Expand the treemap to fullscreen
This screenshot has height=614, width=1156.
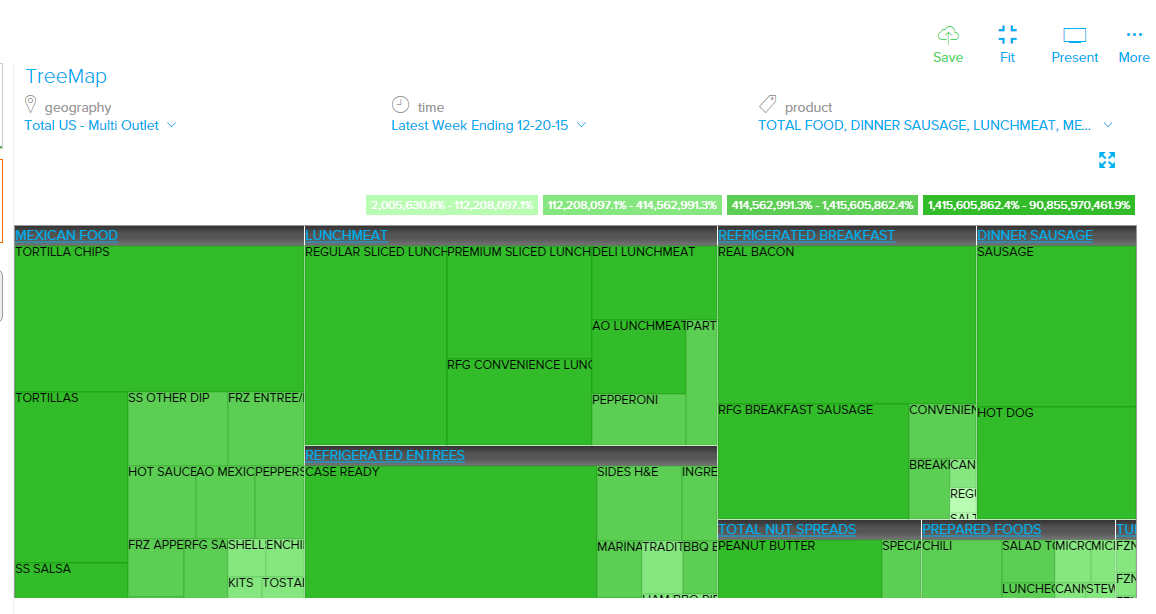(x=1106, y=160)
